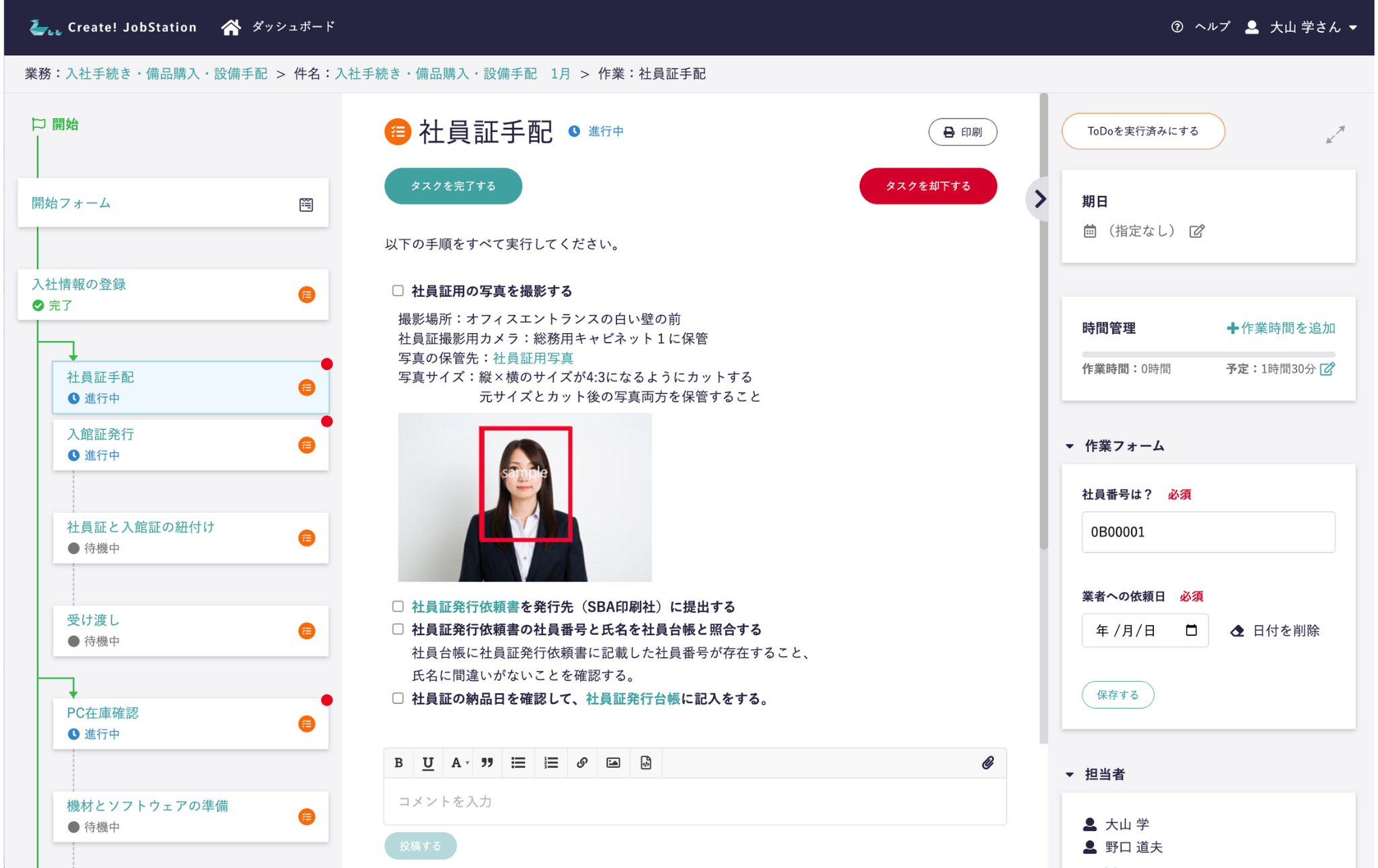Click the edit pencil icon beside 予定：1時間30分

coord(1328,369)
